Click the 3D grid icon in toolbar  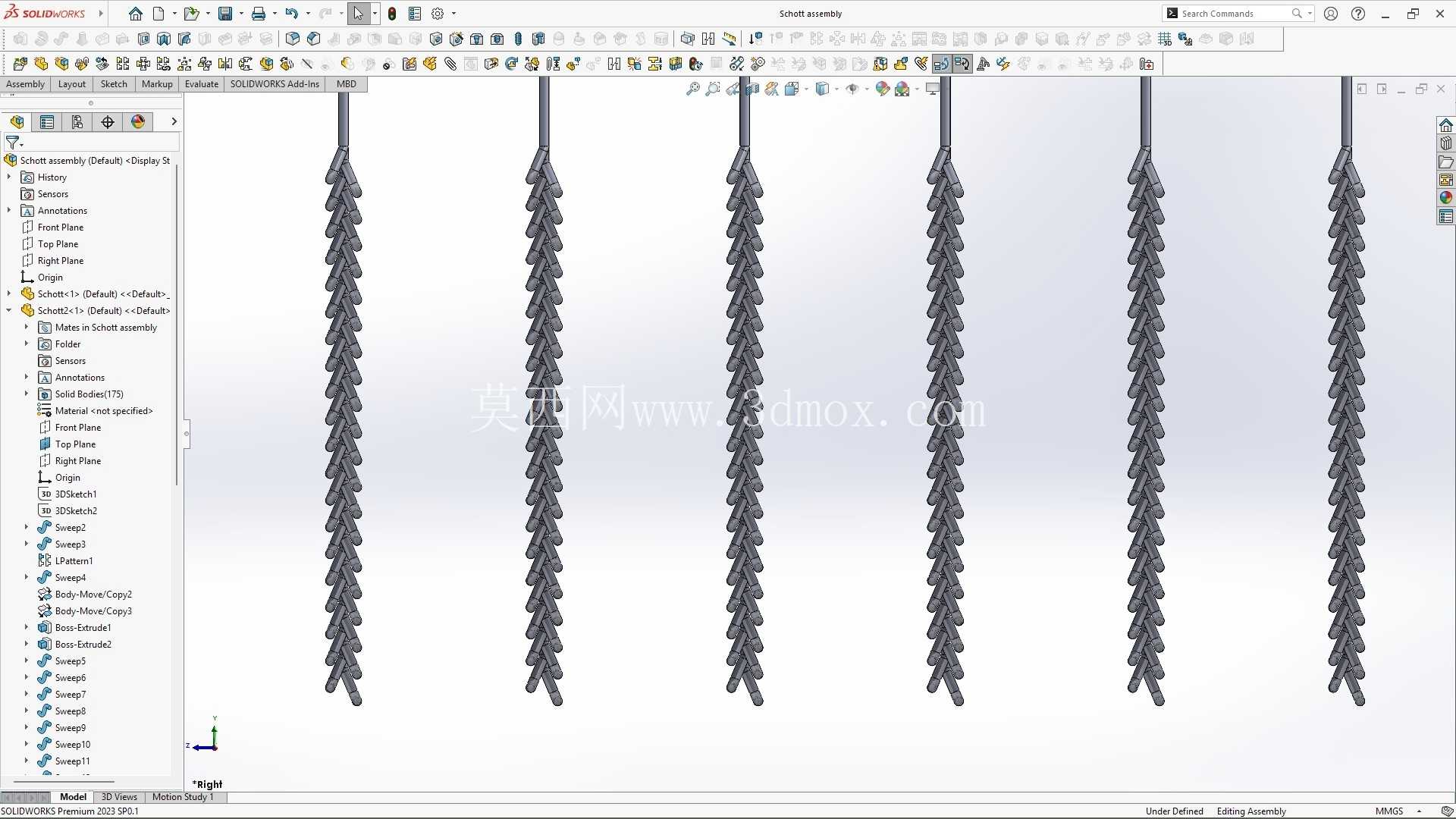(x=1165, y=39)
